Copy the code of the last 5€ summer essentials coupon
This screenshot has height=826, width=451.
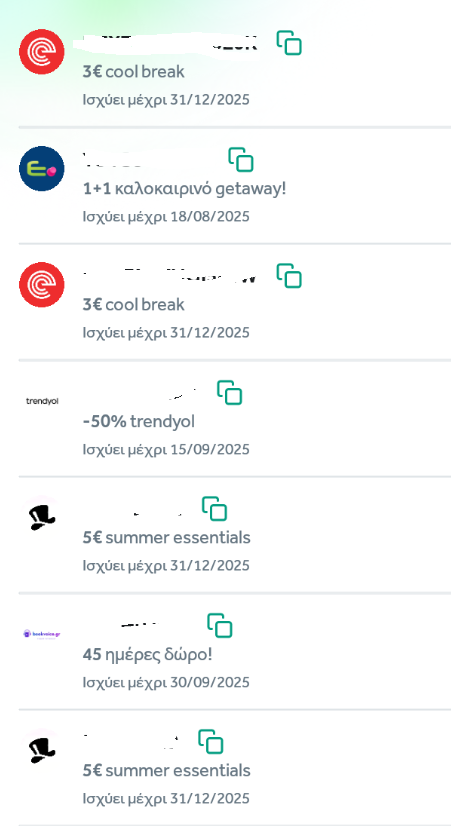211,742
